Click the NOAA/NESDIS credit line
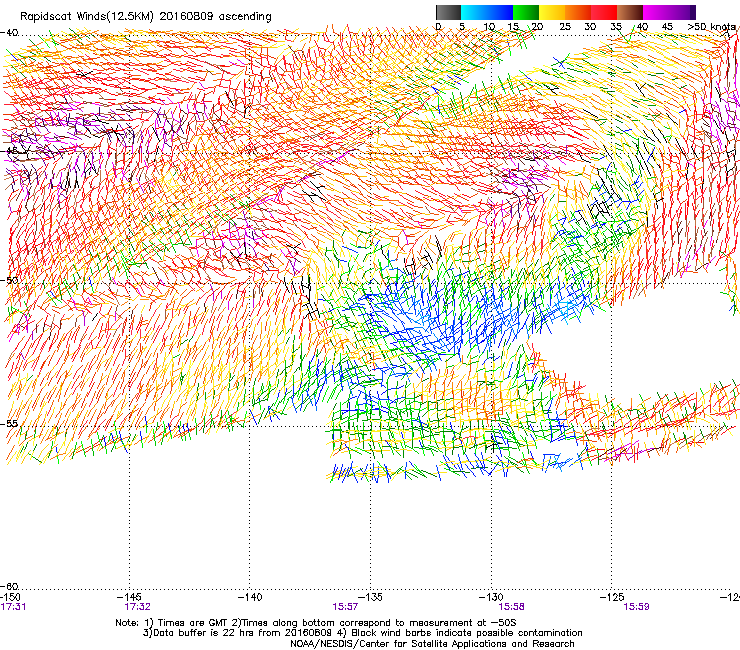This screenshot has height=650, width=740. (x=432, y=644)
